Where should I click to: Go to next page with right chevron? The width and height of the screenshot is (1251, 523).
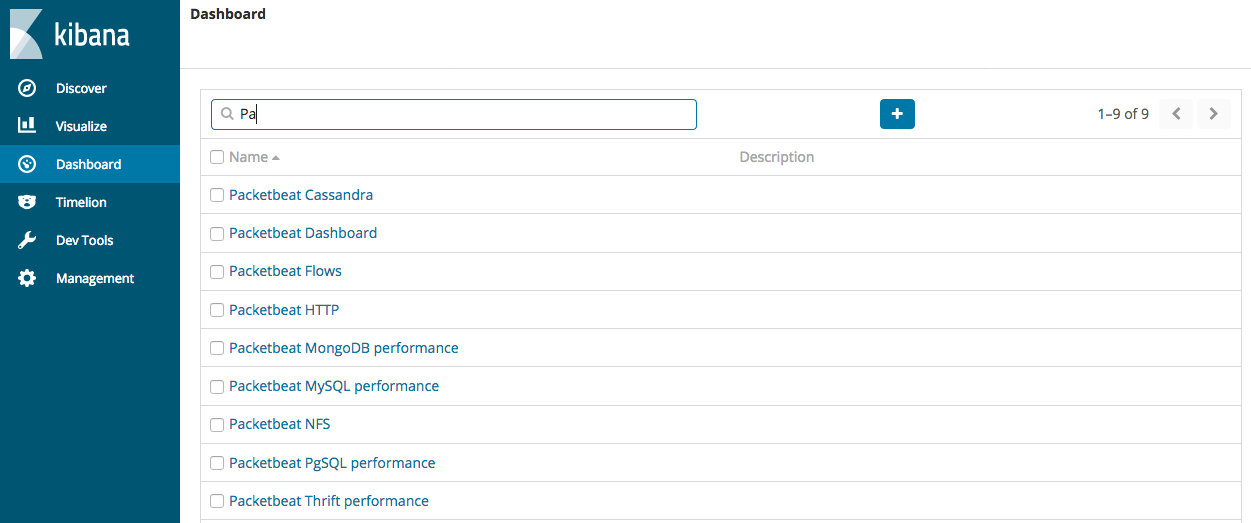pos(1213,114)
